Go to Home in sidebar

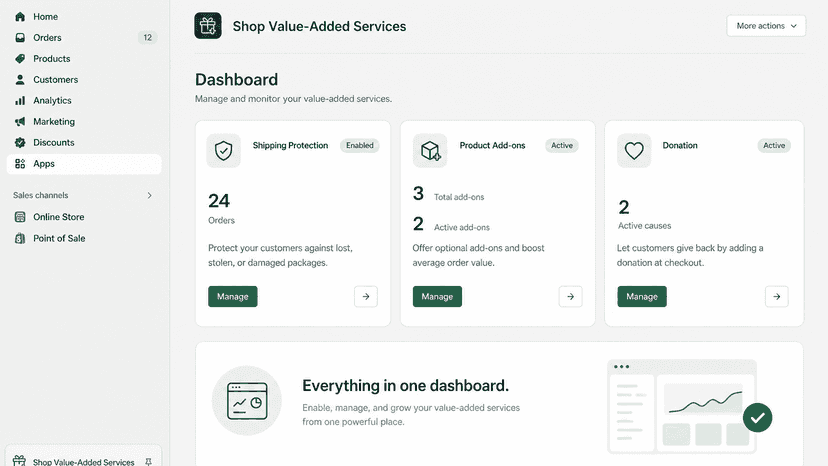pos(84,16)
